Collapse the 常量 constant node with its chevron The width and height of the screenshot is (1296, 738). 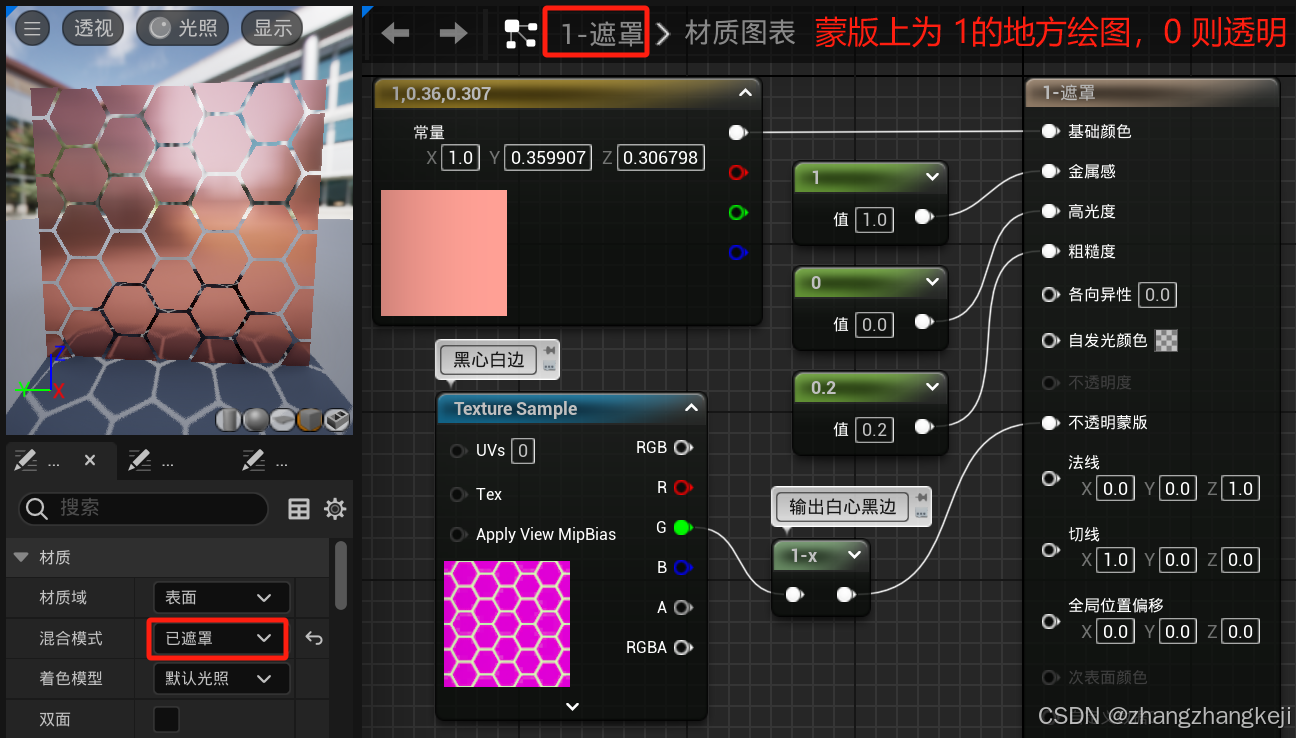click(x=745, y=92)
